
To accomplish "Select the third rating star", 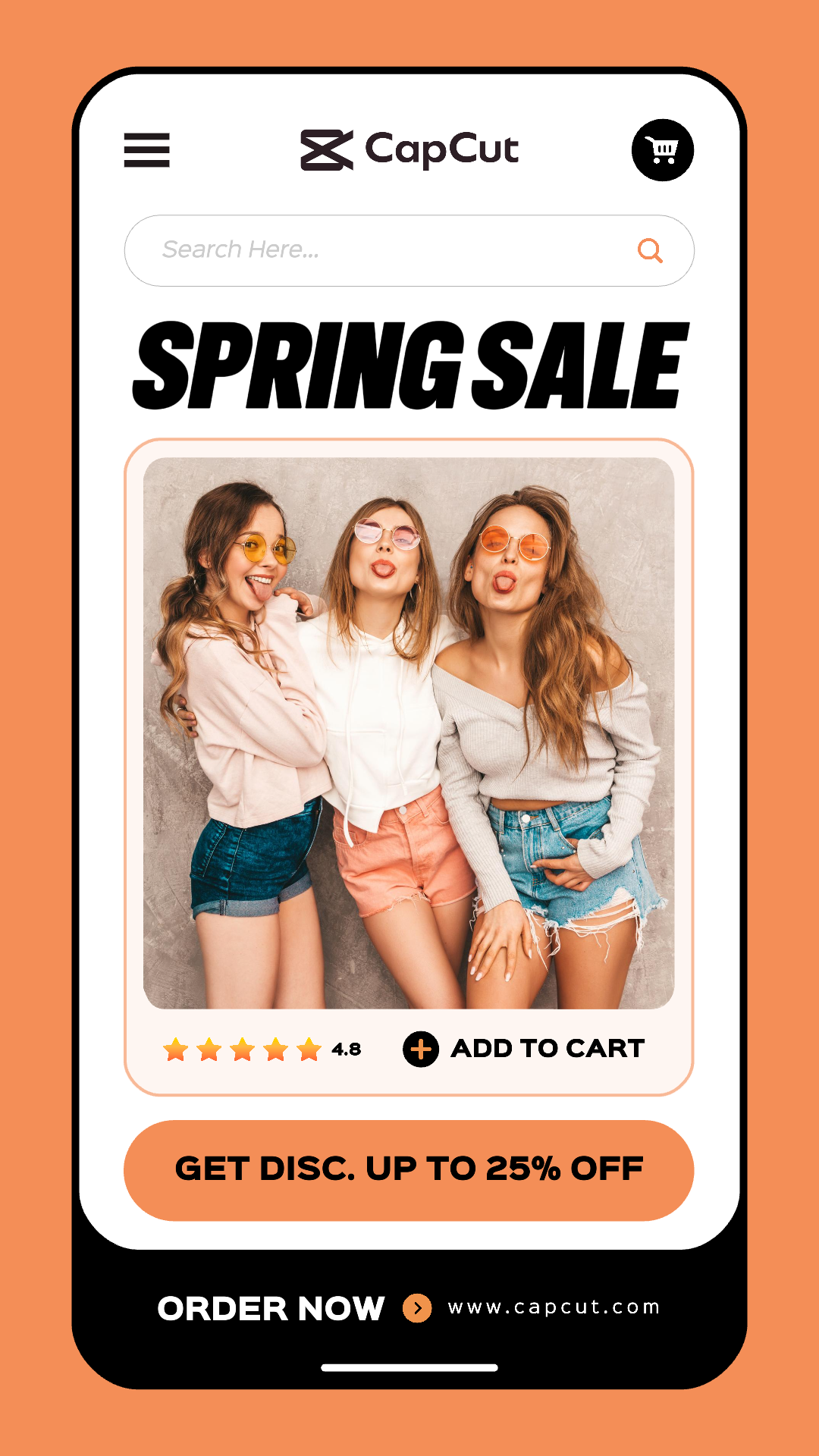I will tap(243, 1050).
